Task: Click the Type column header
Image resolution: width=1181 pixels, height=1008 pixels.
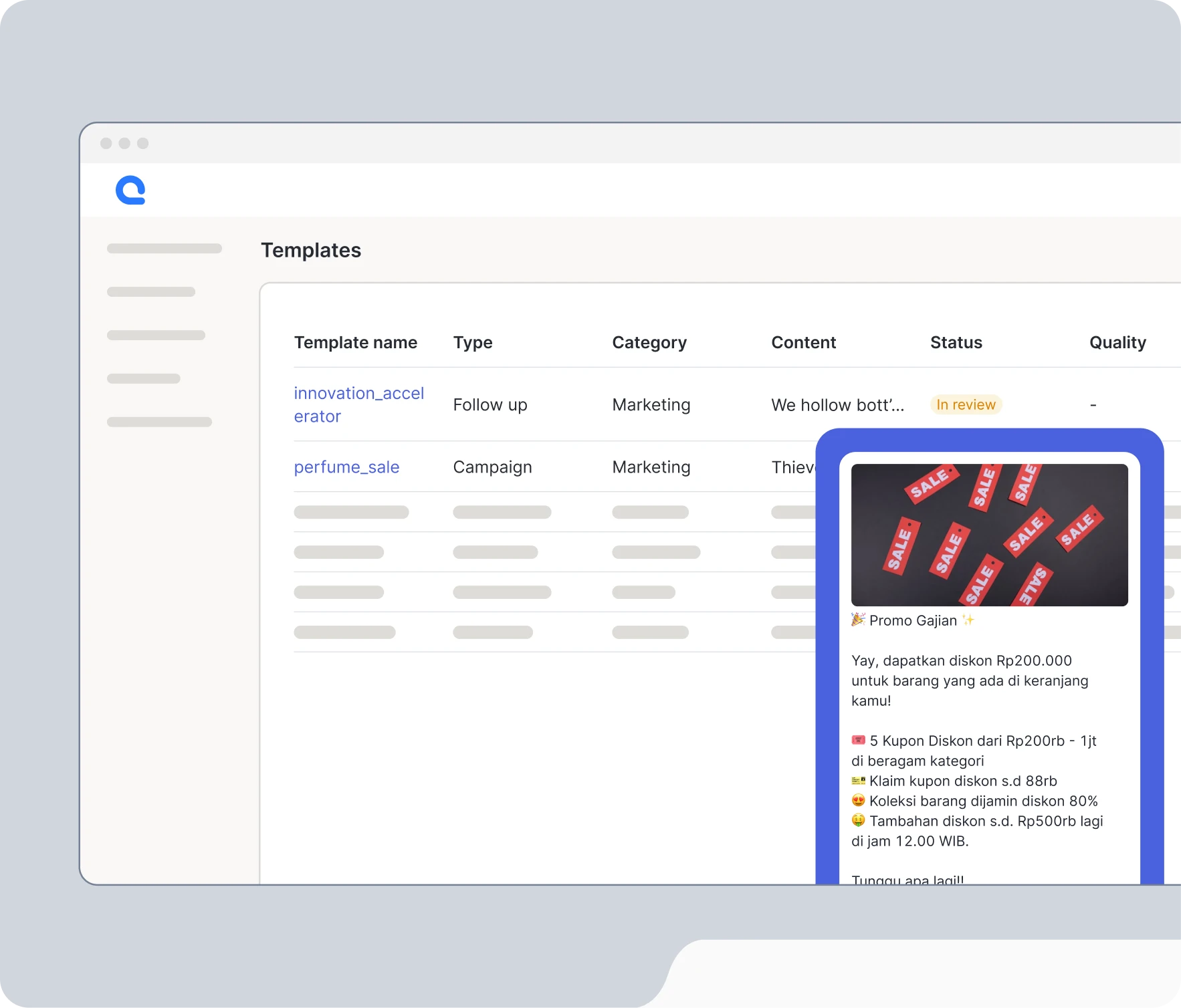Action: pos(473,342)
